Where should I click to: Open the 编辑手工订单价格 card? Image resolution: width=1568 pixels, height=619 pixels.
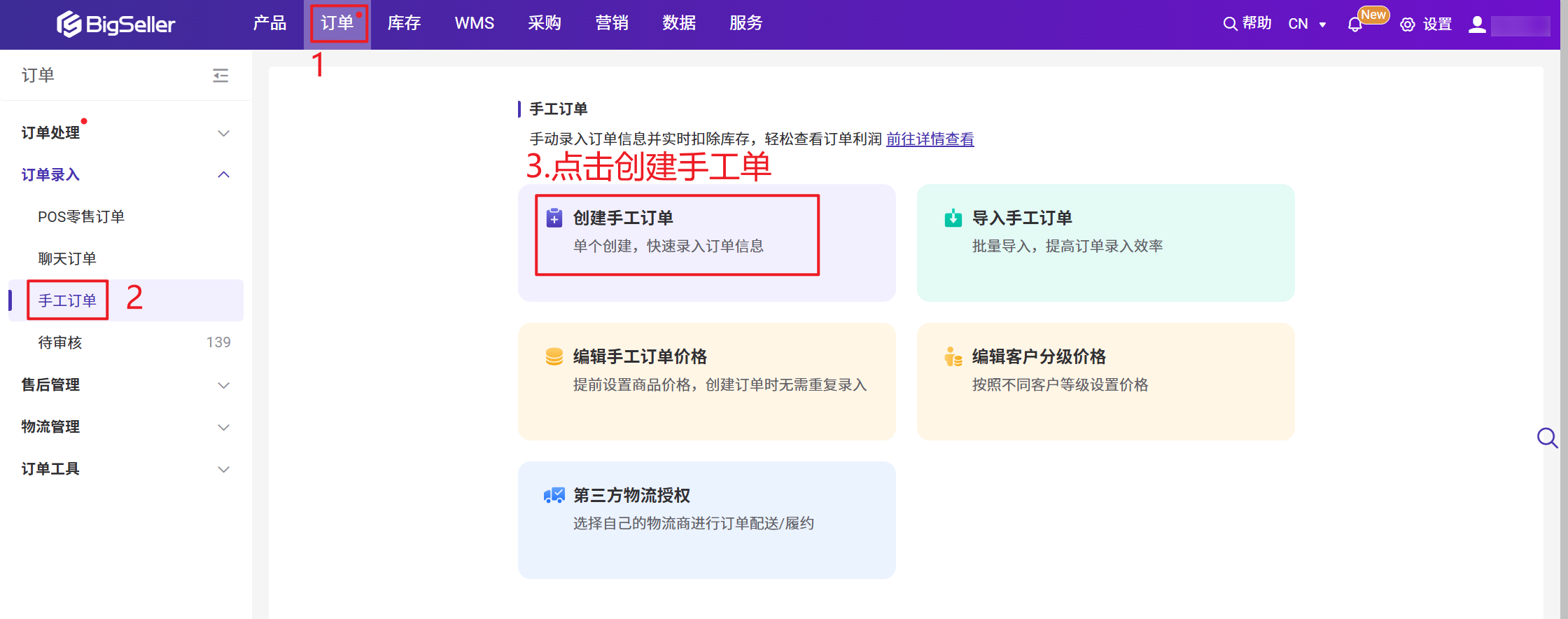coord(706,381)
